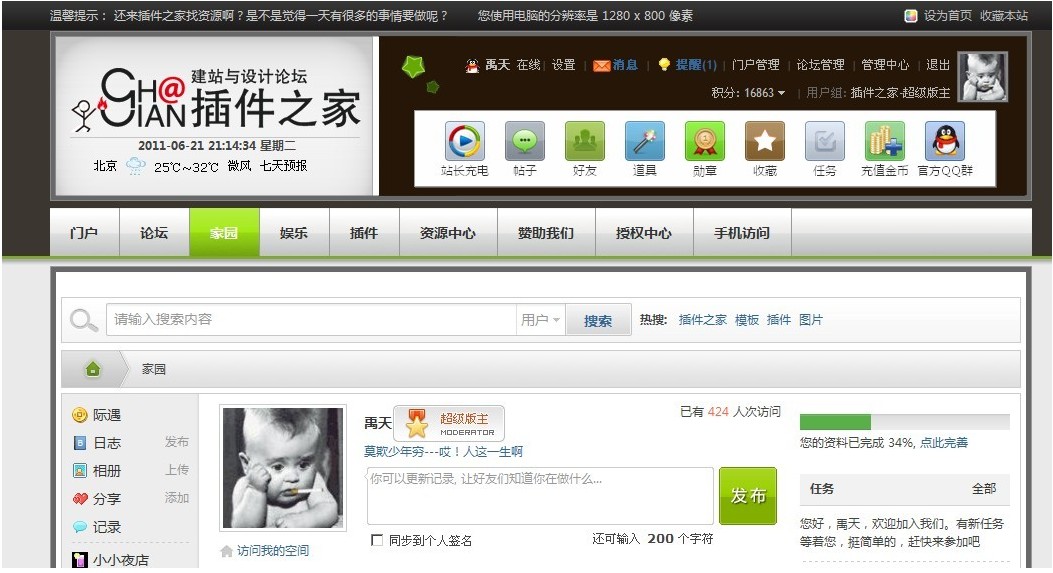Click the 相册 album icon in sidebar
The width and height of the screenshot is (1053, 573).
tap(79, 471)
